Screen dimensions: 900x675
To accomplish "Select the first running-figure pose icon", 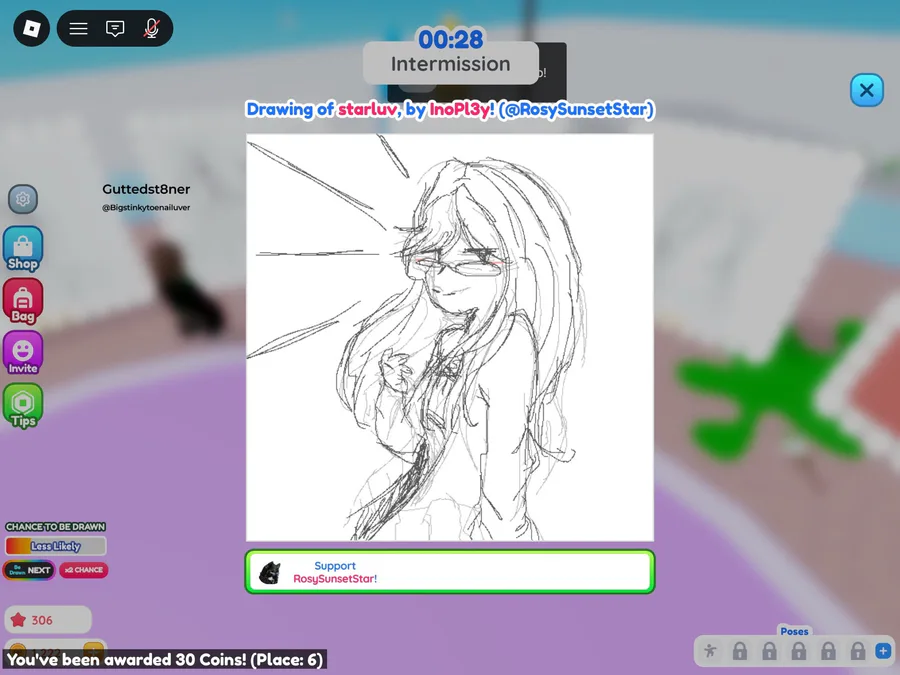I will pos(711,651).
